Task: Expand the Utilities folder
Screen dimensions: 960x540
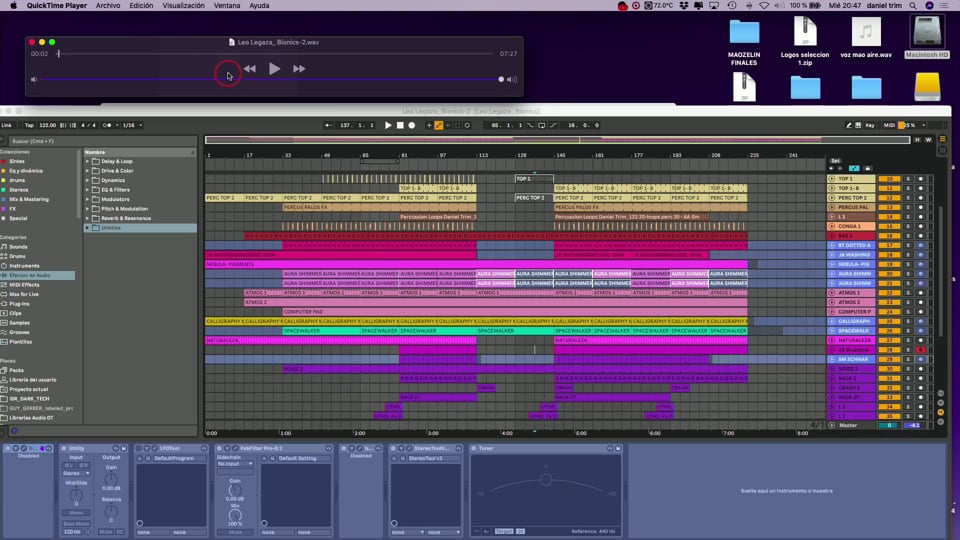Action: pyautogui.click(x=88, y=228)
